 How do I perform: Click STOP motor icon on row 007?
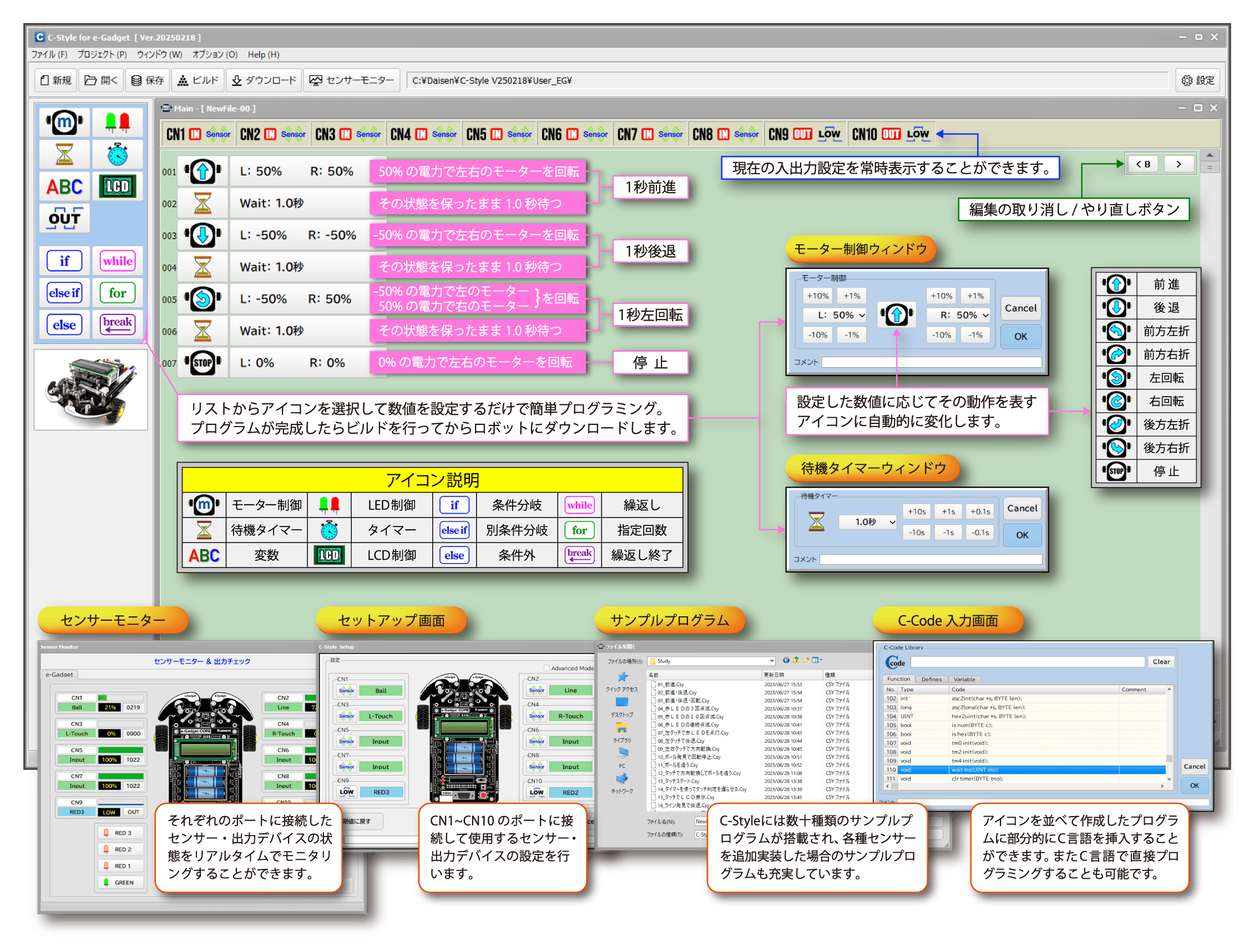point(203,363)
